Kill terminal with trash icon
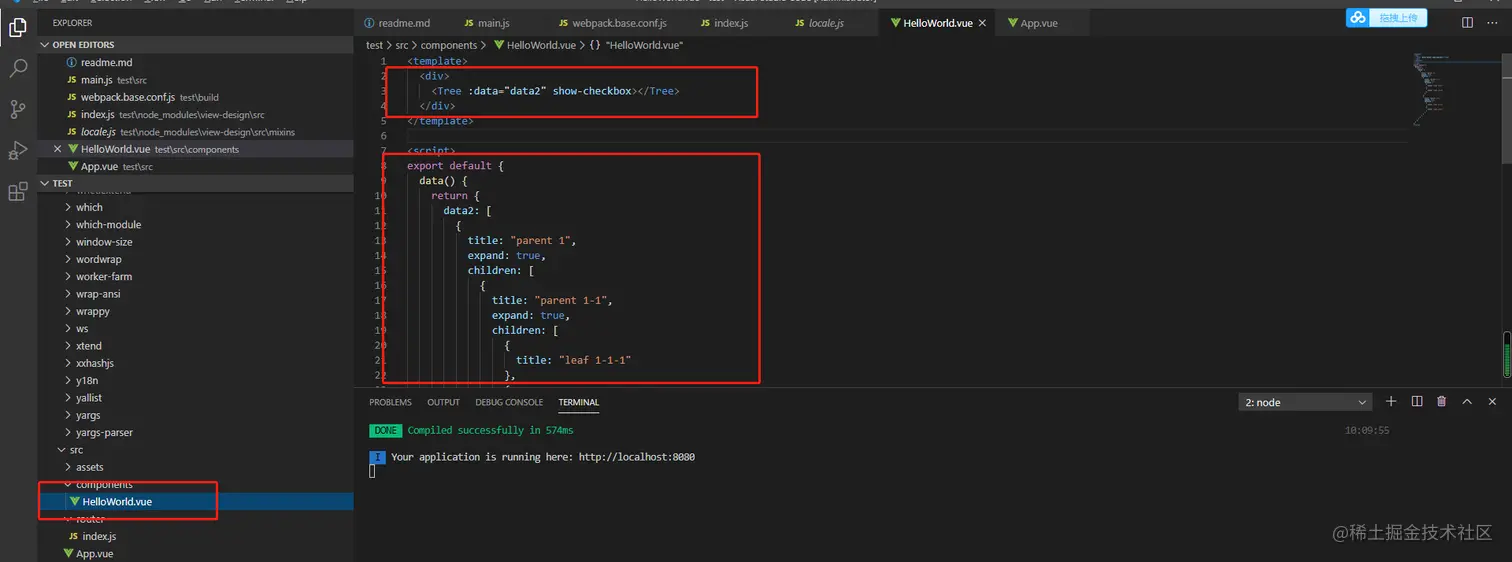The height and width of the screenshot is (562, 1512). tap(1441, 401)
